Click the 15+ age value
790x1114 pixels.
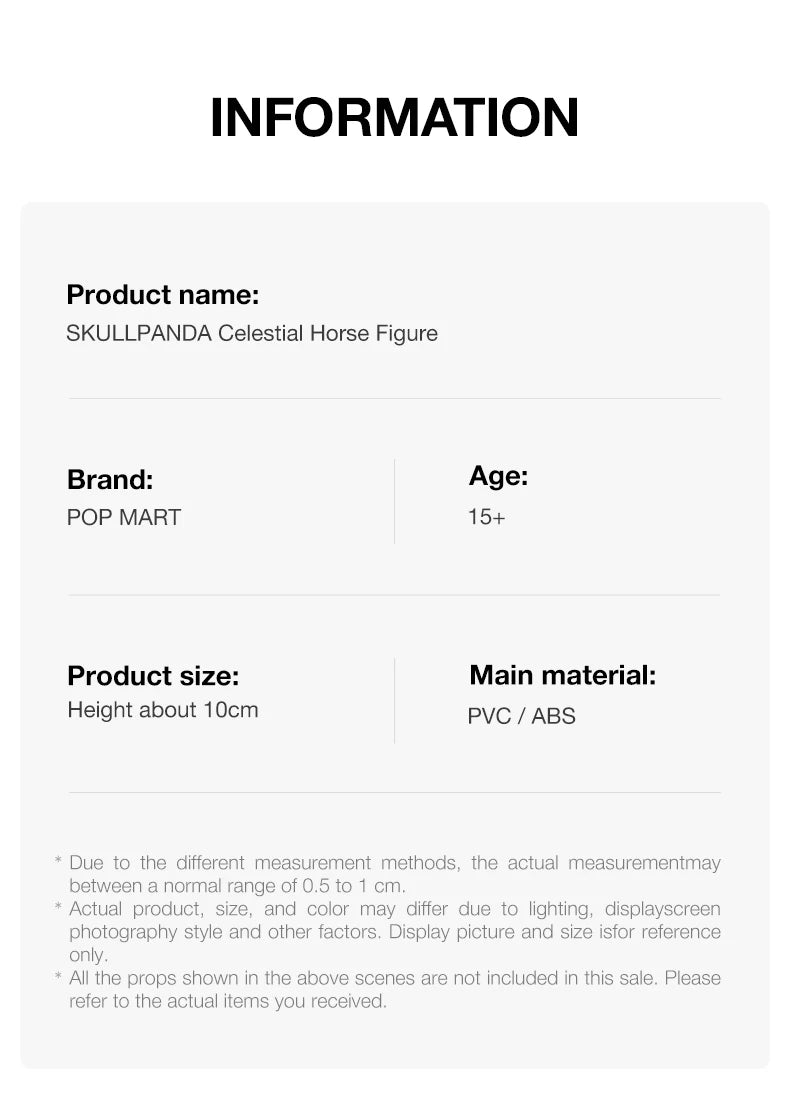click(486, 517)
